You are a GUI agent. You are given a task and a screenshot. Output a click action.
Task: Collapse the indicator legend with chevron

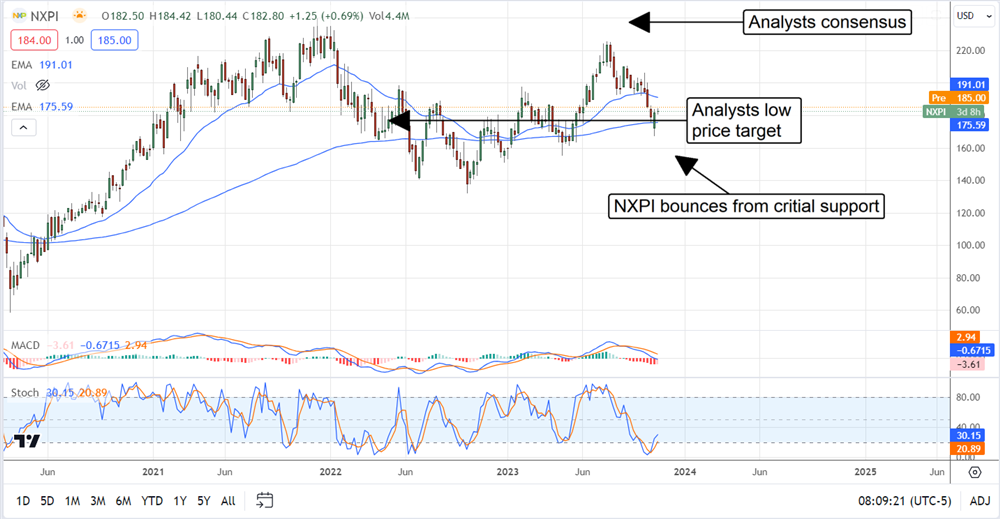[x=21, y=127]
